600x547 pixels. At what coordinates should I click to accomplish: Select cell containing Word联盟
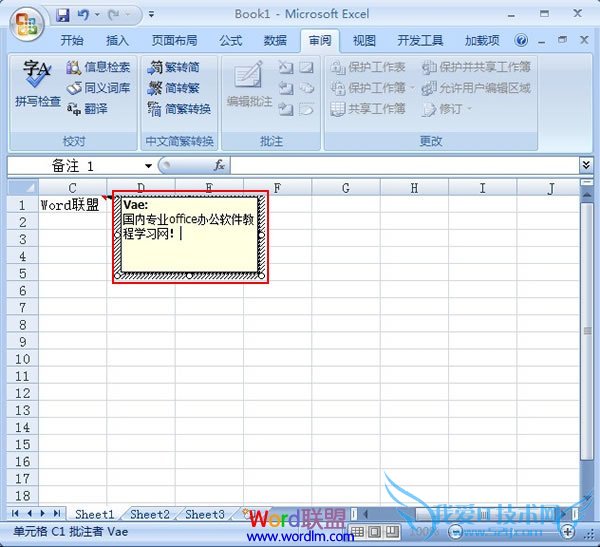tap(72, 205)
